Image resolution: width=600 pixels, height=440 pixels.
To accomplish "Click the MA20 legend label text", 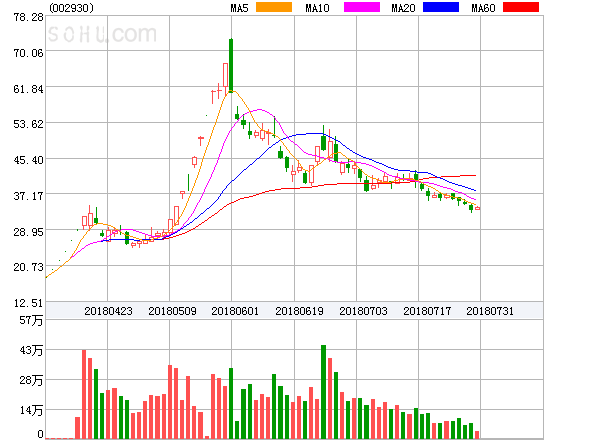I will tap(403, 8).
